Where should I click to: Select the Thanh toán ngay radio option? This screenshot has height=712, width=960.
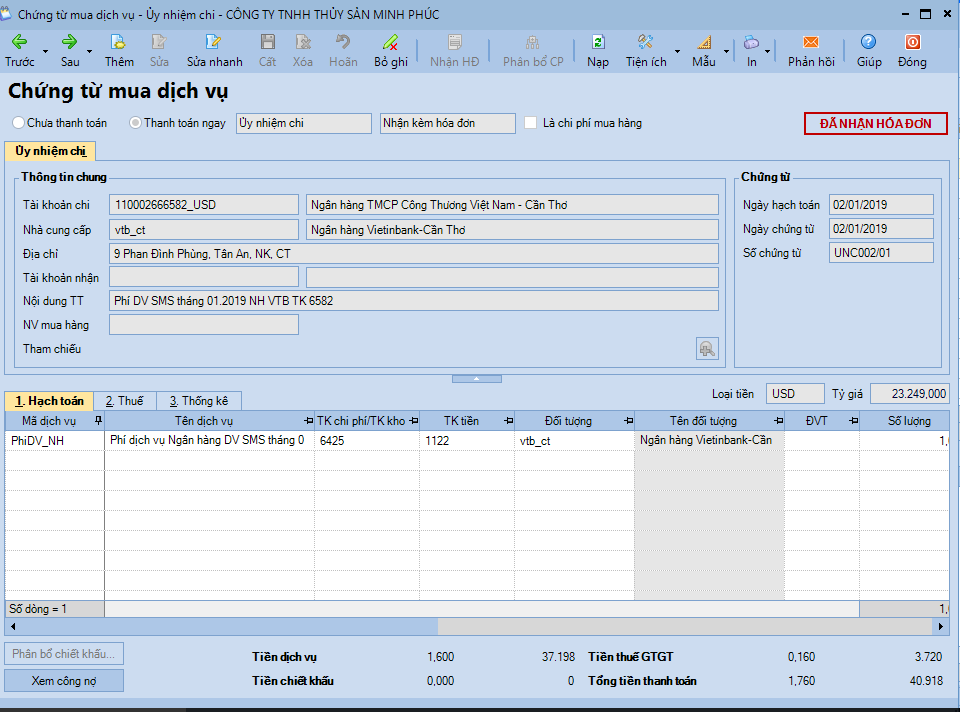coord(135,123)
